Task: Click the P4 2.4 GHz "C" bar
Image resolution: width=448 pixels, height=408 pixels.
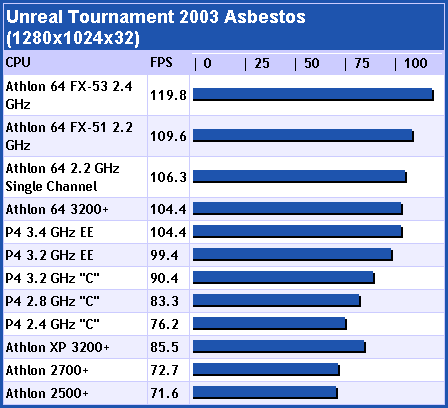Action: [270, 324]
